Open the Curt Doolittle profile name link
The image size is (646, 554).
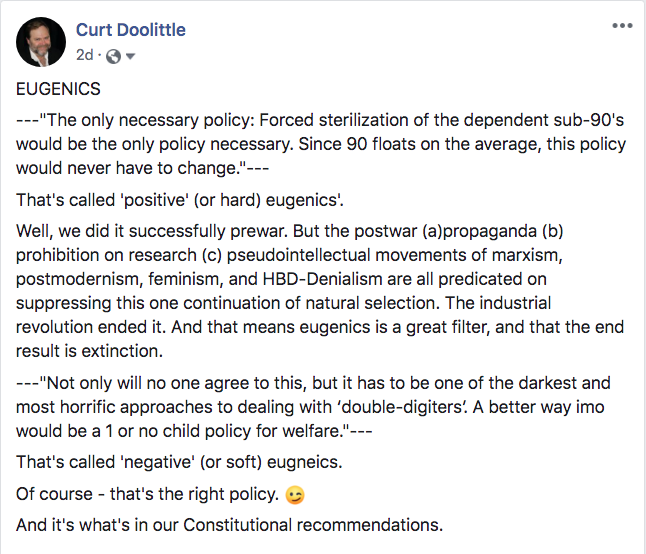(x=132, y=30)
